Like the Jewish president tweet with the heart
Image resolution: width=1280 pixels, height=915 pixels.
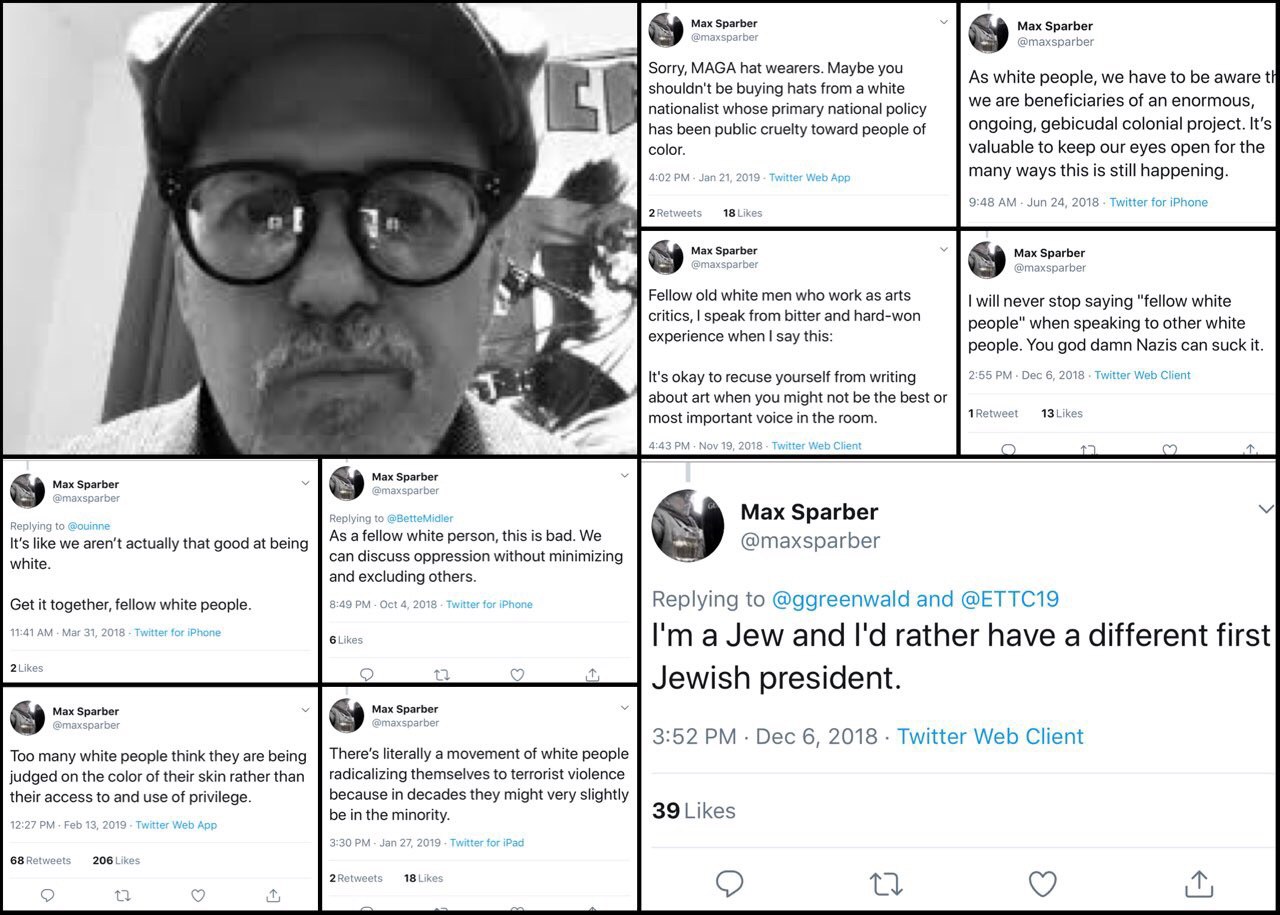[x=1043, y=883]
